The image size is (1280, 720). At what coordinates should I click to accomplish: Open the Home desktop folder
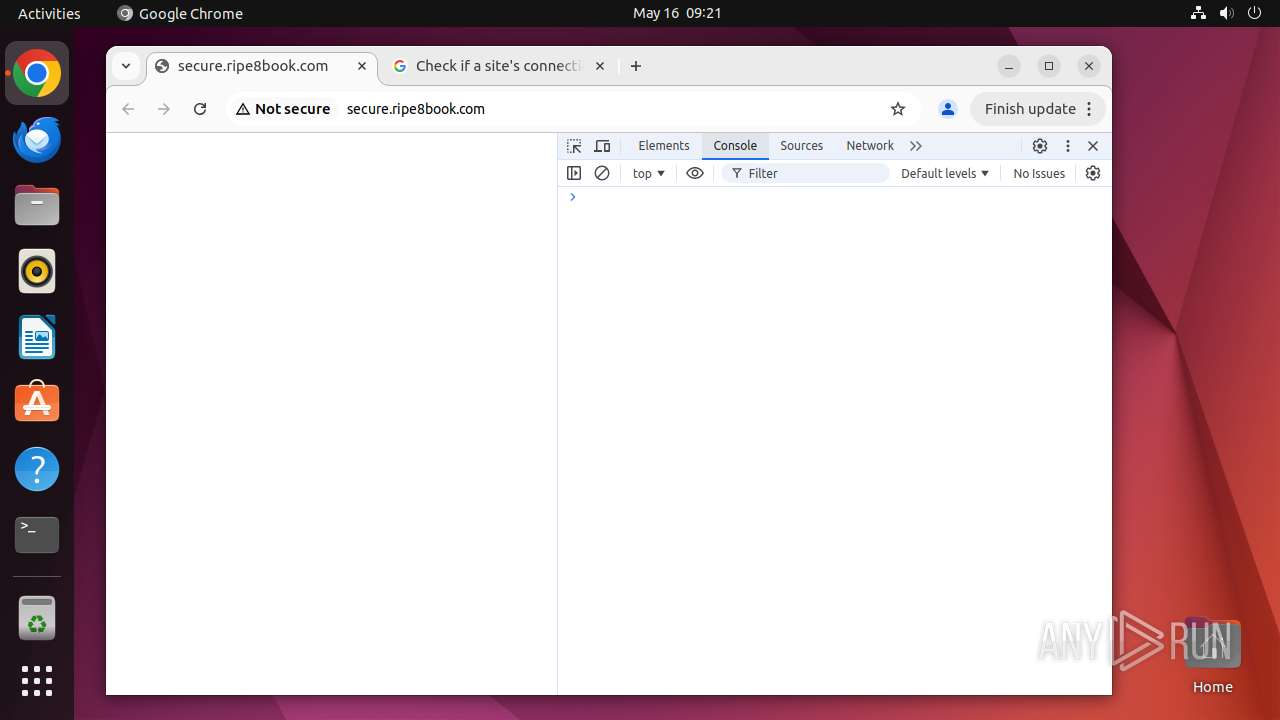(1212, 655)
